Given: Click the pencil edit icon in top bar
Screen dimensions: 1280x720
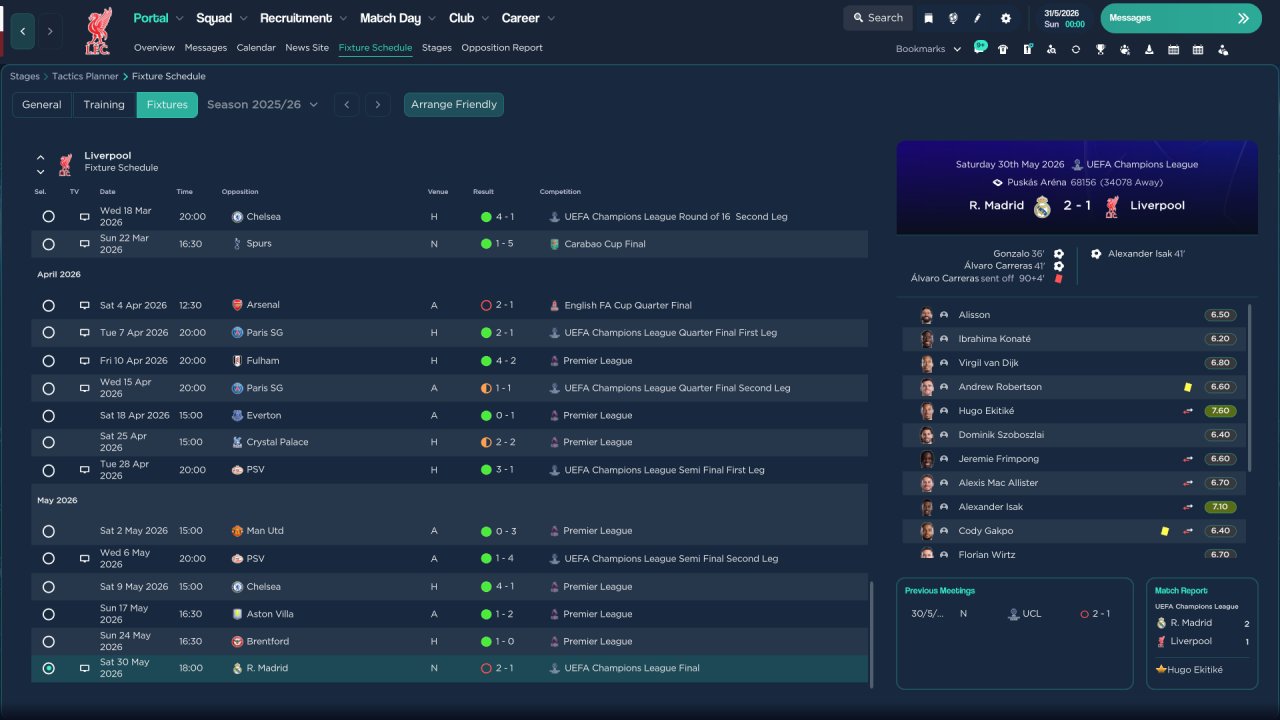Looking at the screenshot, I should click(x=978, y=18).
